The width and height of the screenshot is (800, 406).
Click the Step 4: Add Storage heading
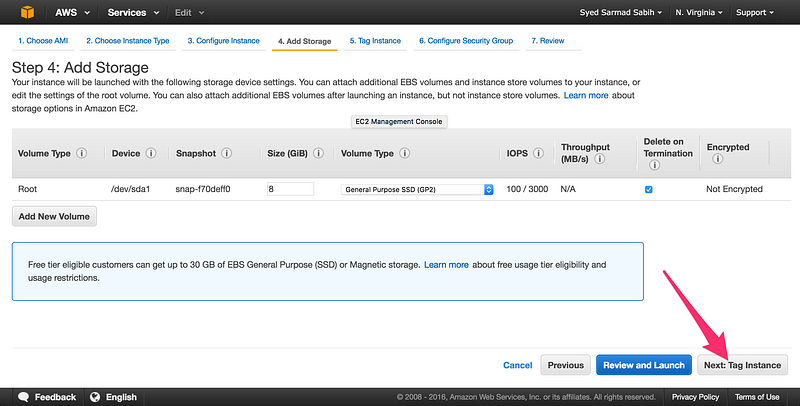[80, 67]
